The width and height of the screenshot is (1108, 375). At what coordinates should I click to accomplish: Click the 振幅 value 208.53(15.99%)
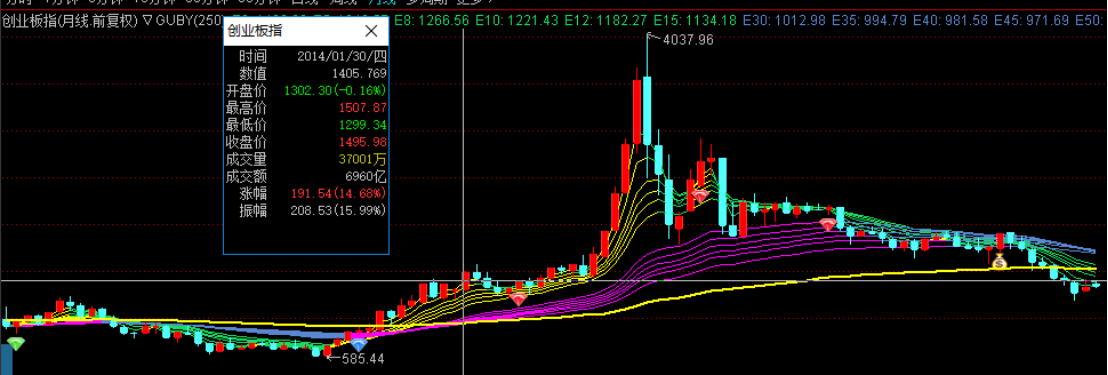click(x=338, y=210)
